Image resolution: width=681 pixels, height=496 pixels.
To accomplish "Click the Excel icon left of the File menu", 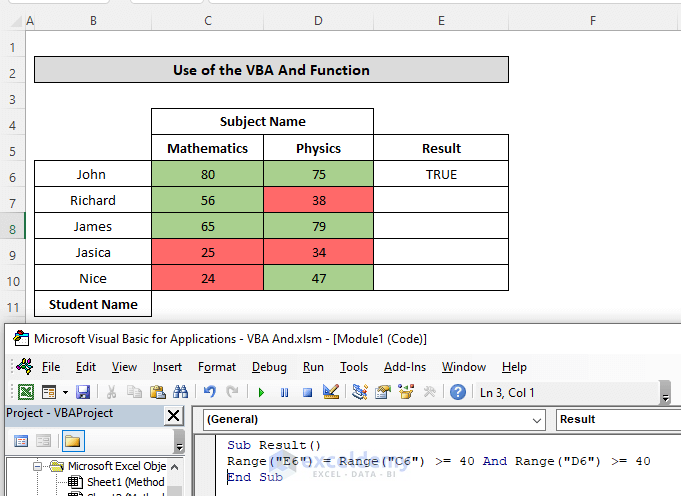I will click(25, 367).
